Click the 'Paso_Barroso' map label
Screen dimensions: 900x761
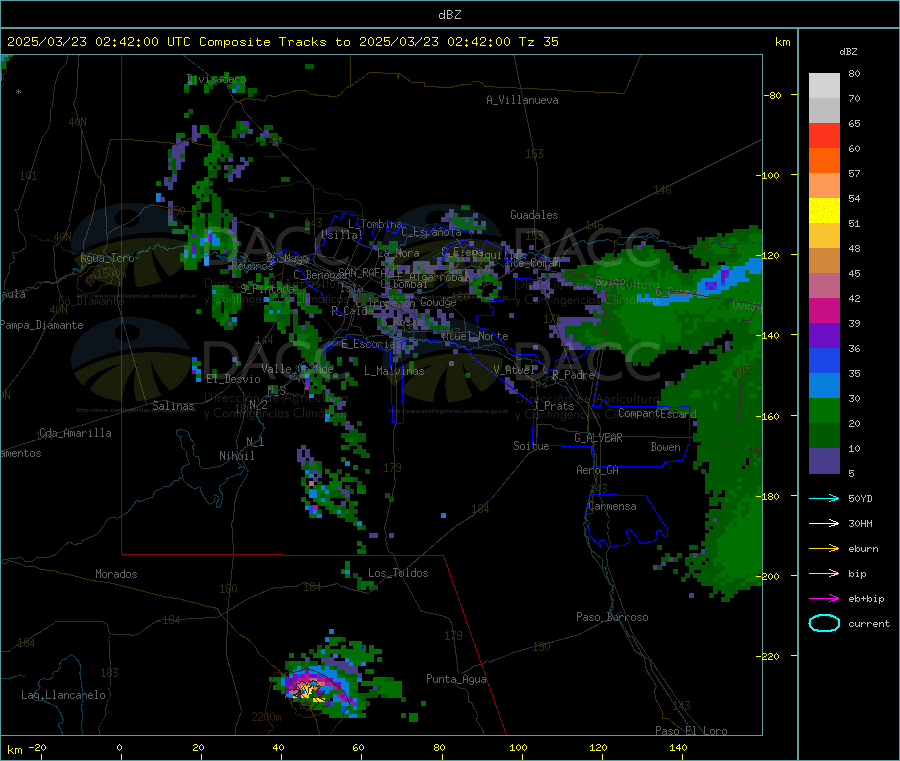point(612,617)
